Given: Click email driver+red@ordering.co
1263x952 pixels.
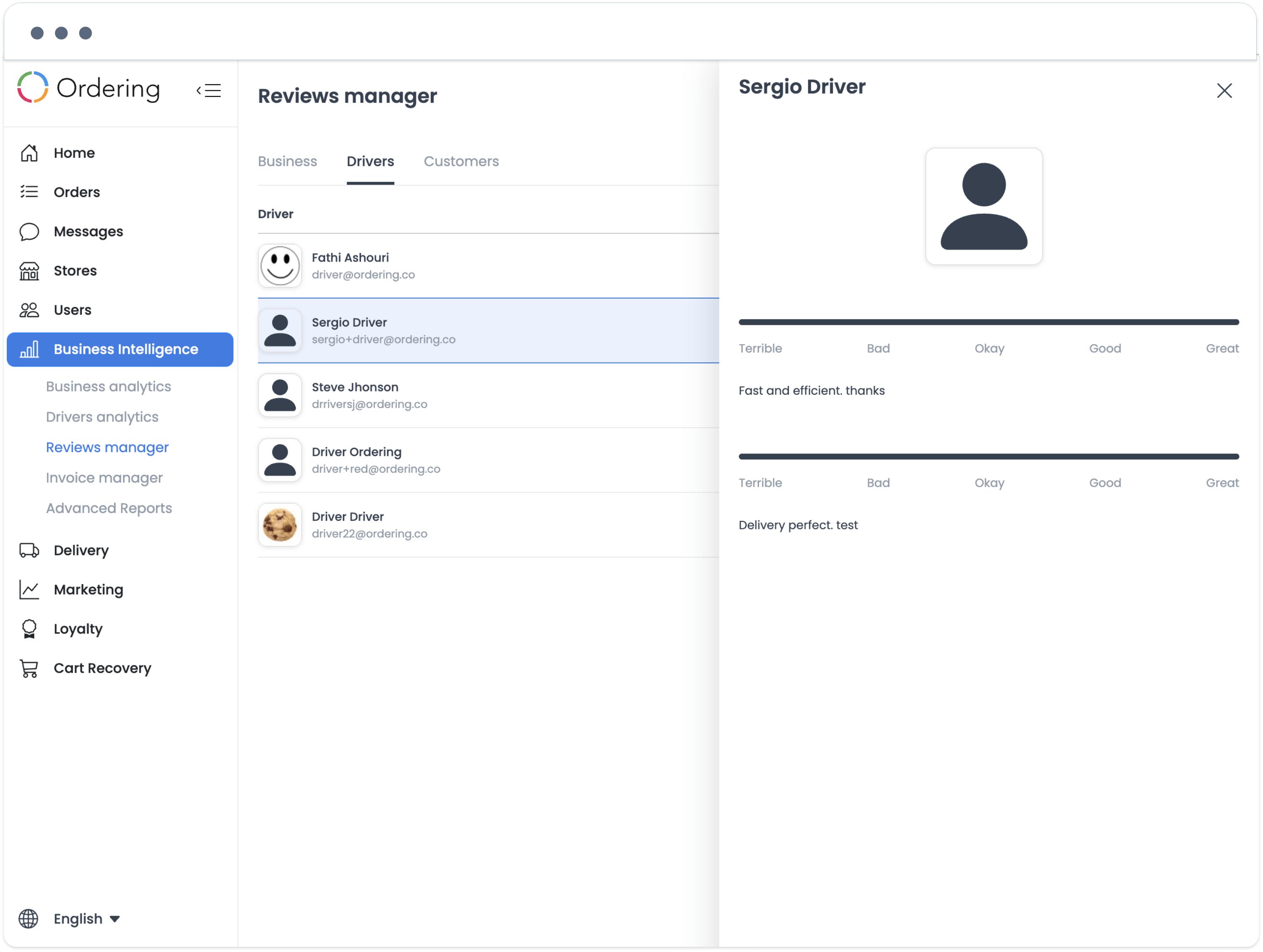Looking at the screenshot, I should pyautogui.click(x=376, y=469).
